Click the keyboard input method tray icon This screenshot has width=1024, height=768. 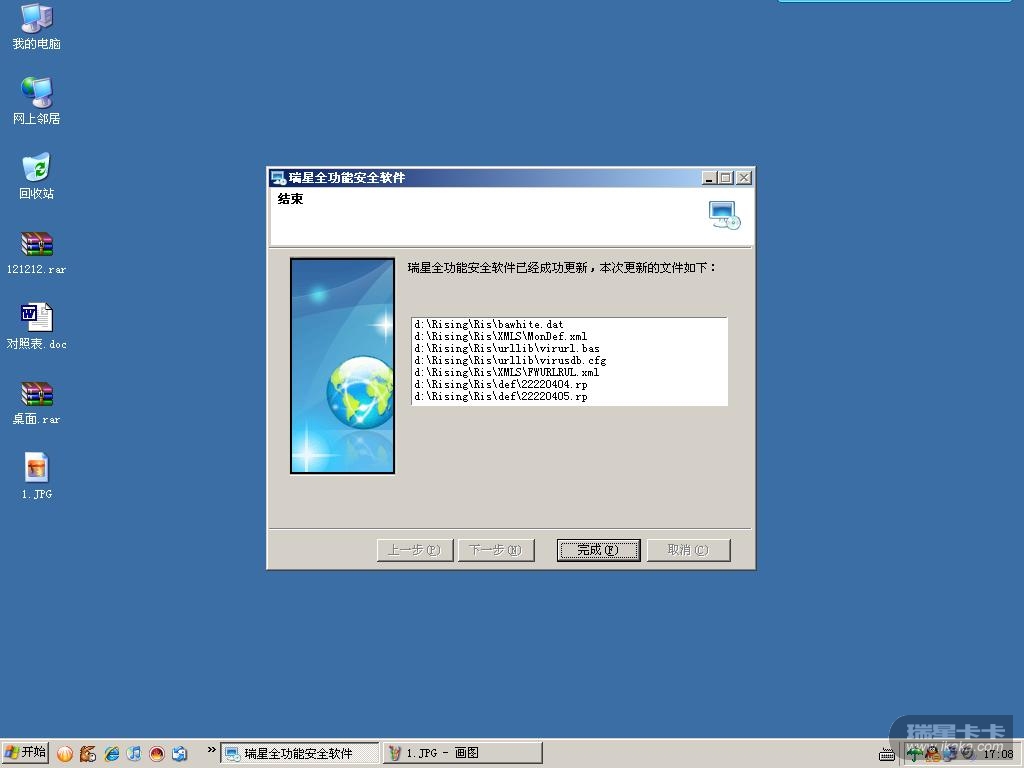tap(887, 754)
